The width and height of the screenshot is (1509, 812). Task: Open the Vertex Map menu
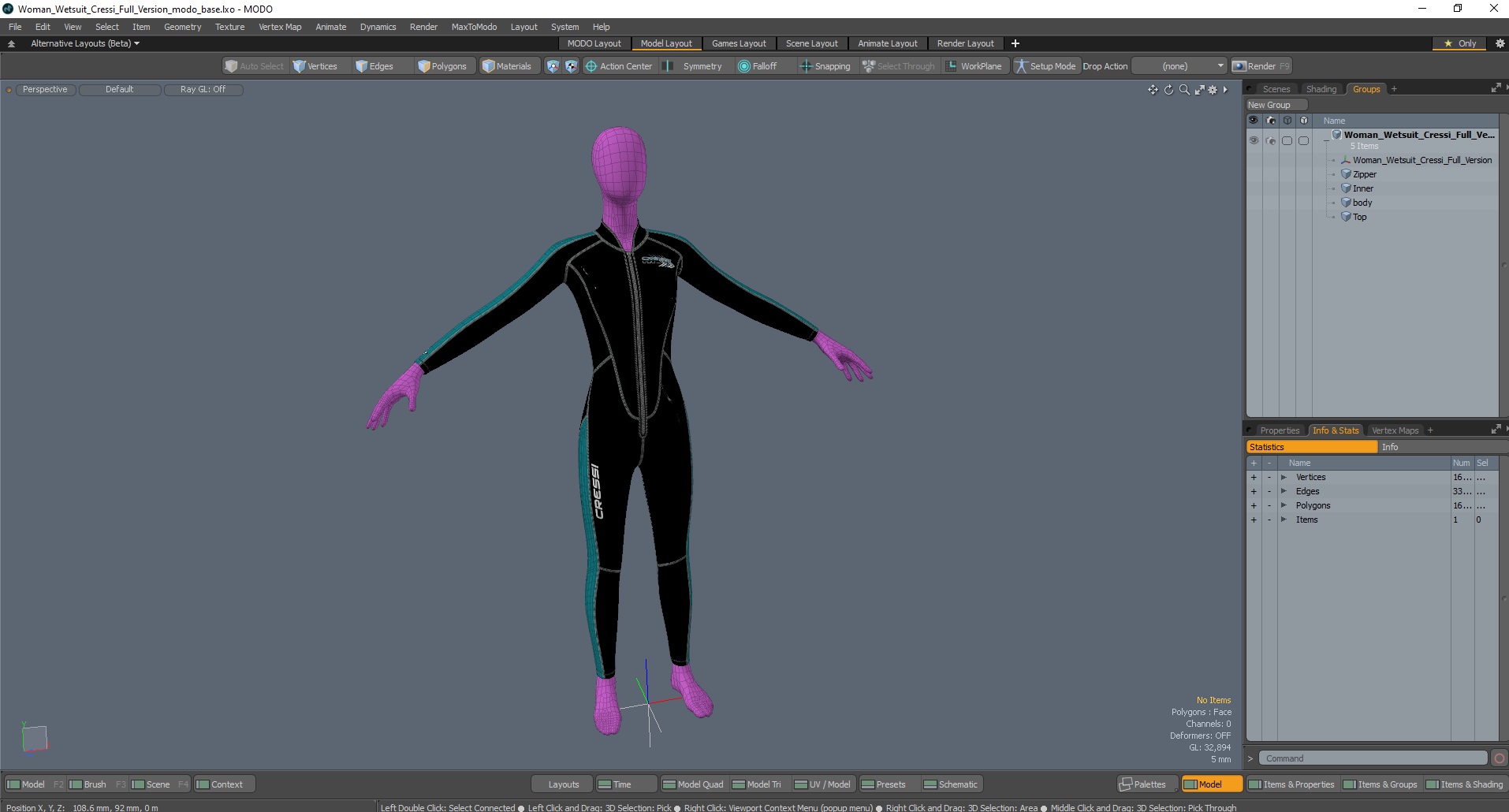(280, 27)
